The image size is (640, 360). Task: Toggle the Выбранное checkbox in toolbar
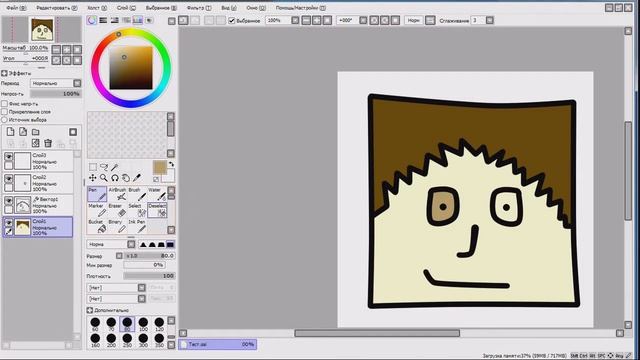231,20
